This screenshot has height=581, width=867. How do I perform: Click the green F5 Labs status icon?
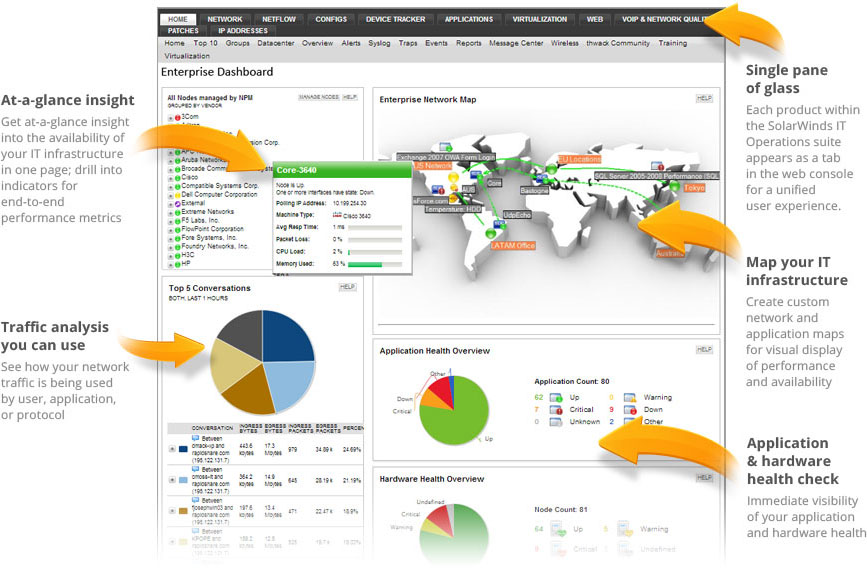177,221
